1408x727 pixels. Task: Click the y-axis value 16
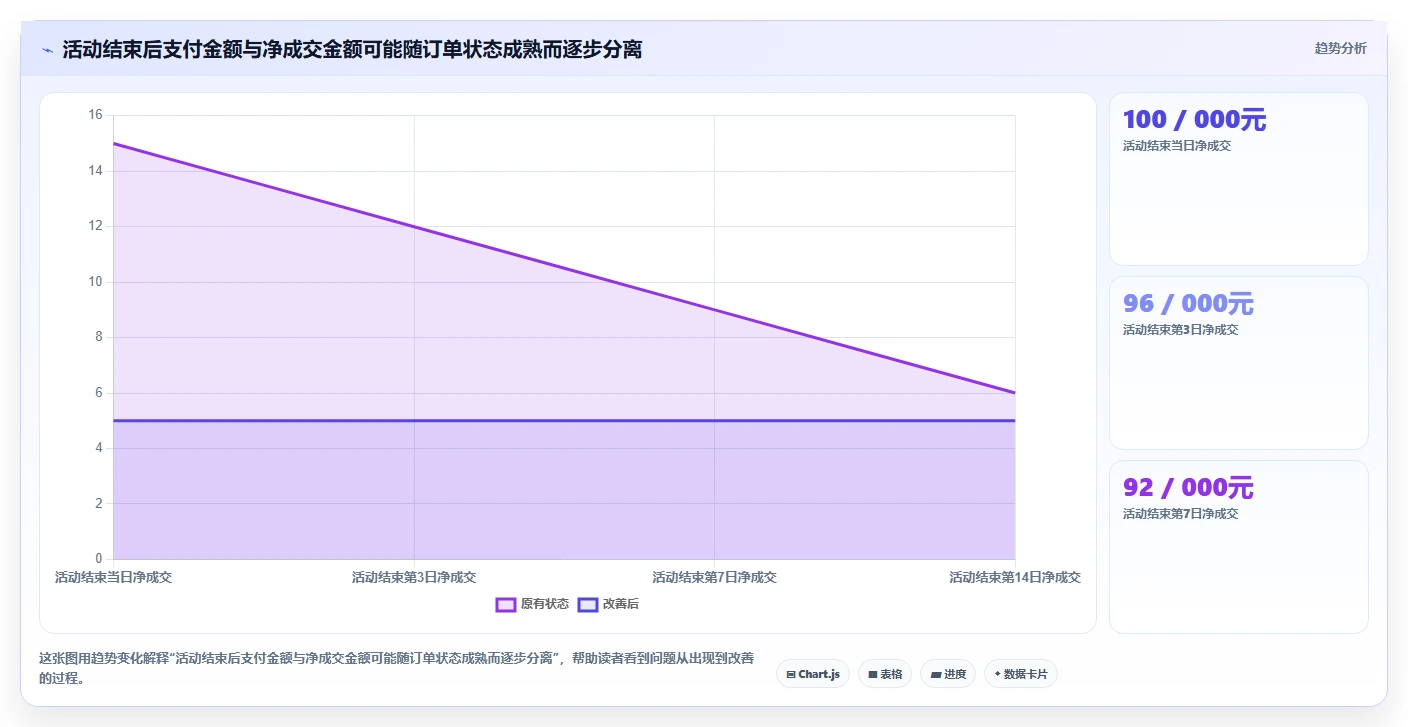[96, 115]
